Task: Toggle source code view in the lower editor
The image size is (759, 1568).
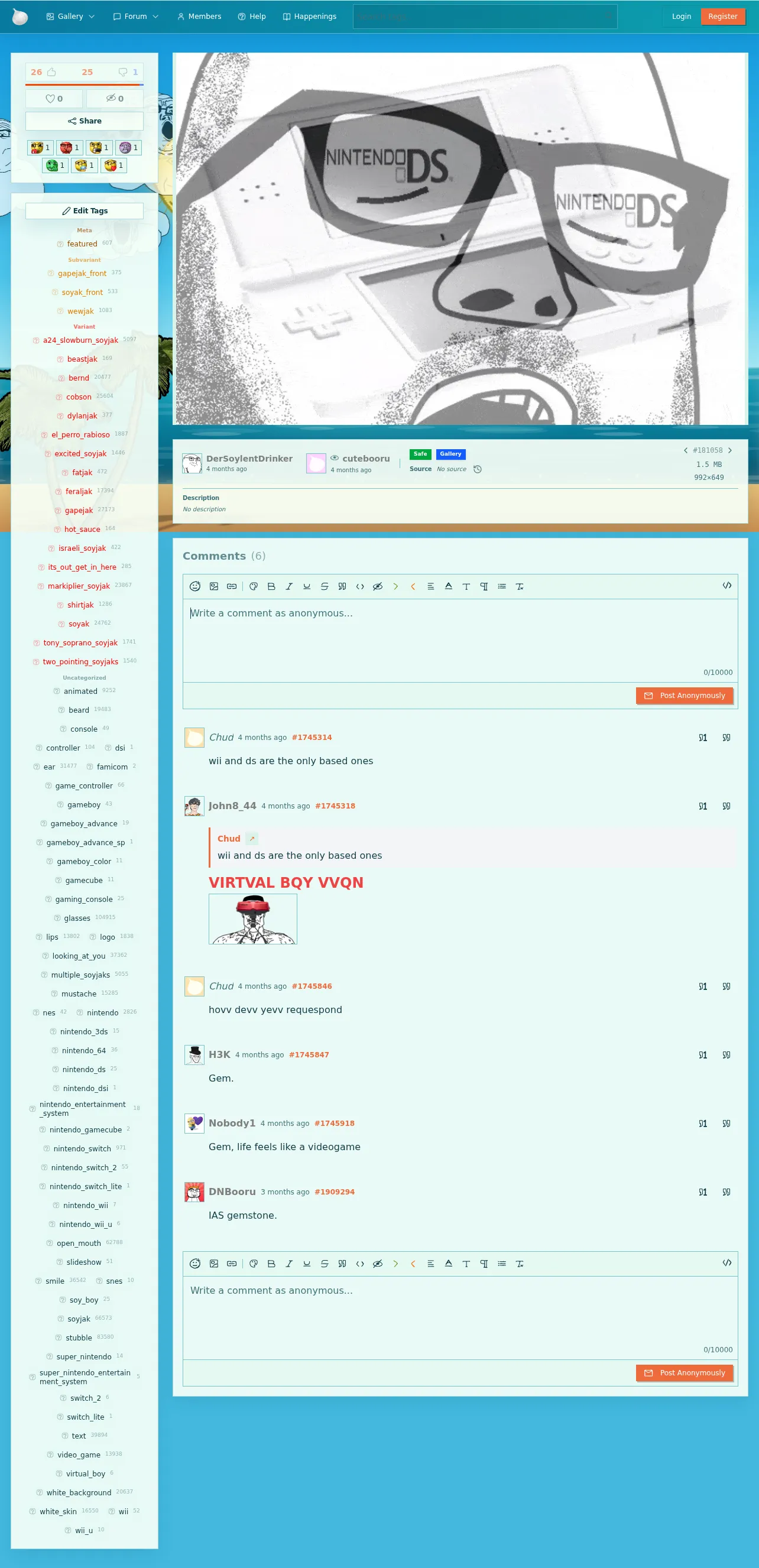Action: (726, 1263)
